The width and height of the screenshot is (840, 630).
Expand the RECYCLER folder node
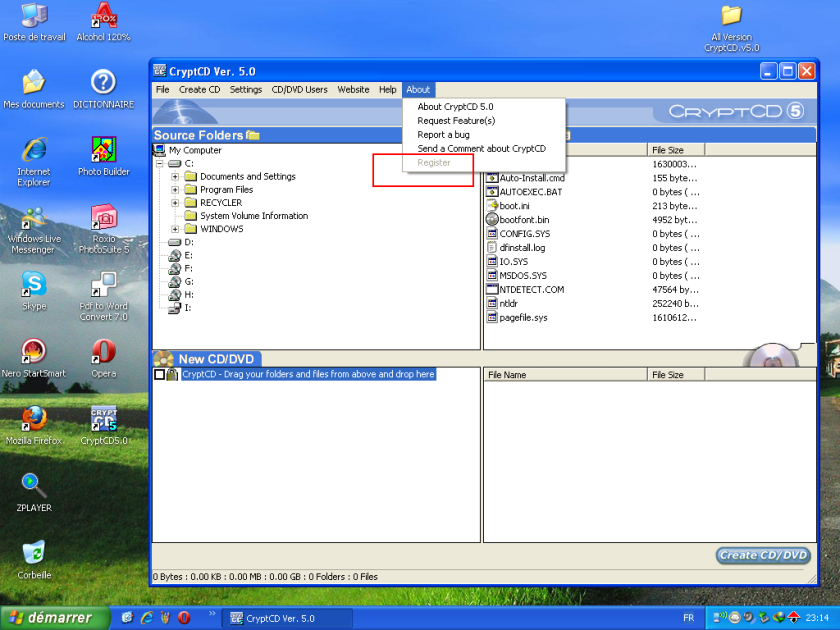coord(175,202)
